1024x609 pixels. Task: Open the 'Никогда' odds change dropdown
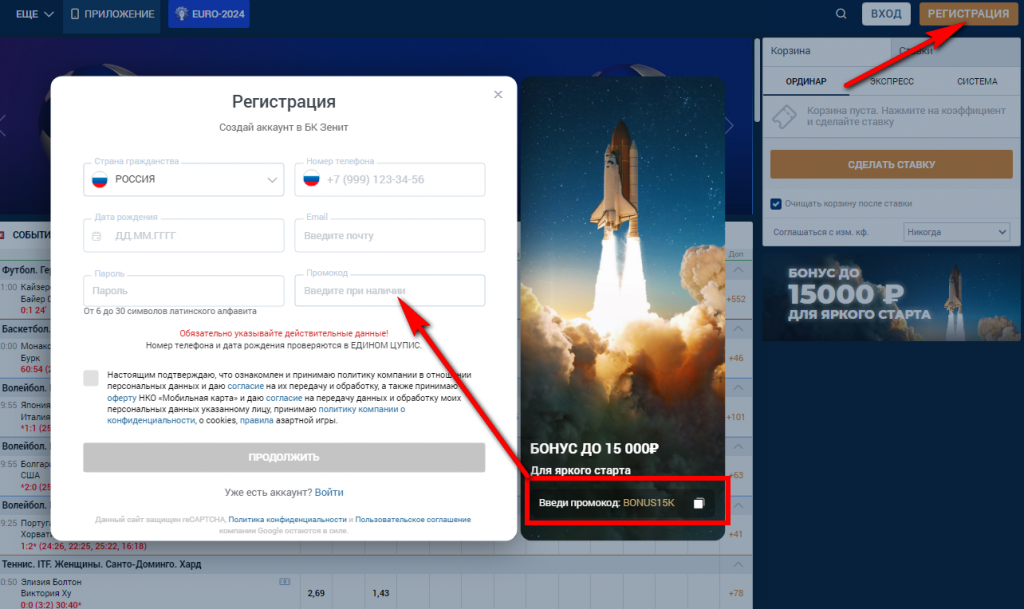957,232
